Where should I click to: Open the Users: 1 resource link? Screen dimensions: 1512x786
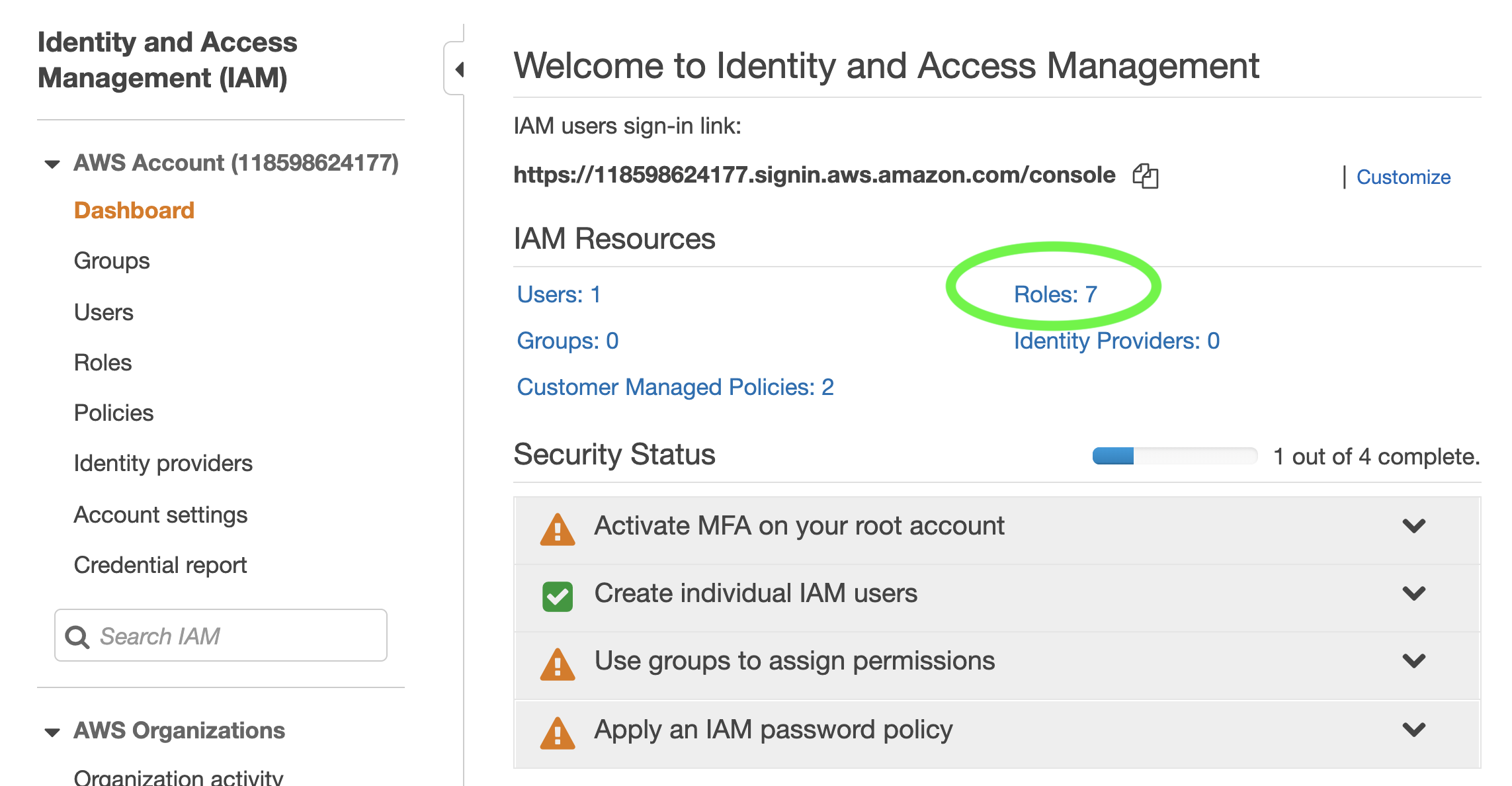point(559,294)
